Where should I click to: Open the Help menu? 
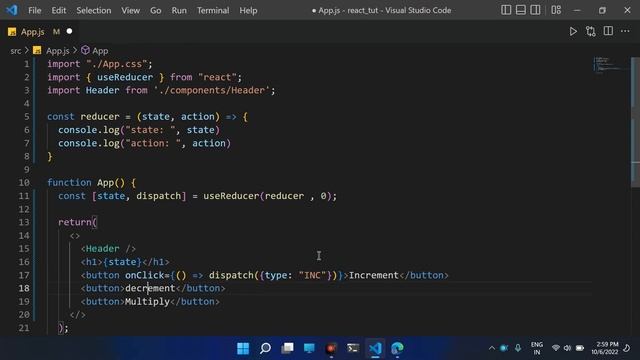(x=248, y=10)
